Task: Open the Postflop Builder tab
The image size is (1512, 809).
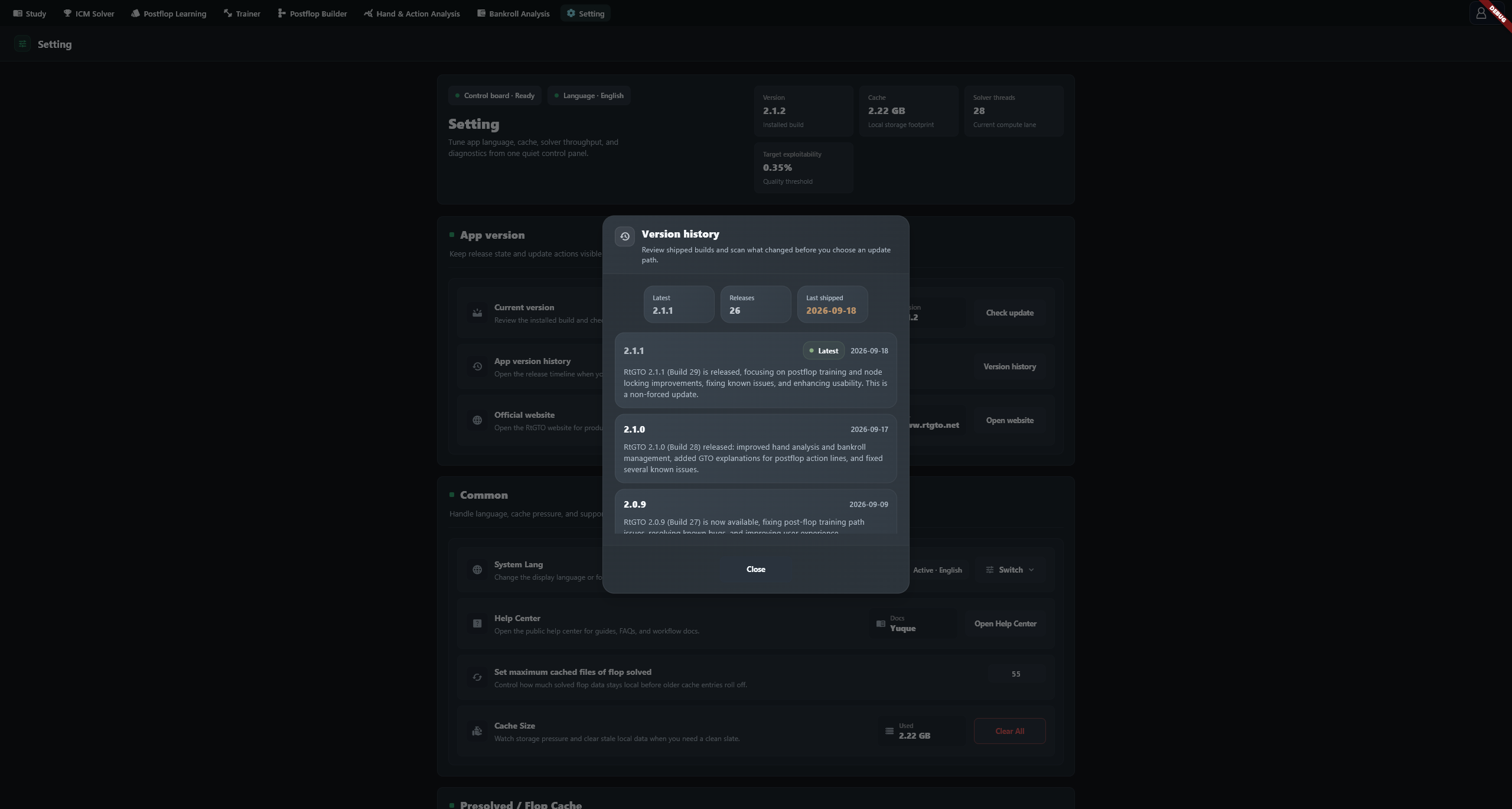Action: click(312, 13)
